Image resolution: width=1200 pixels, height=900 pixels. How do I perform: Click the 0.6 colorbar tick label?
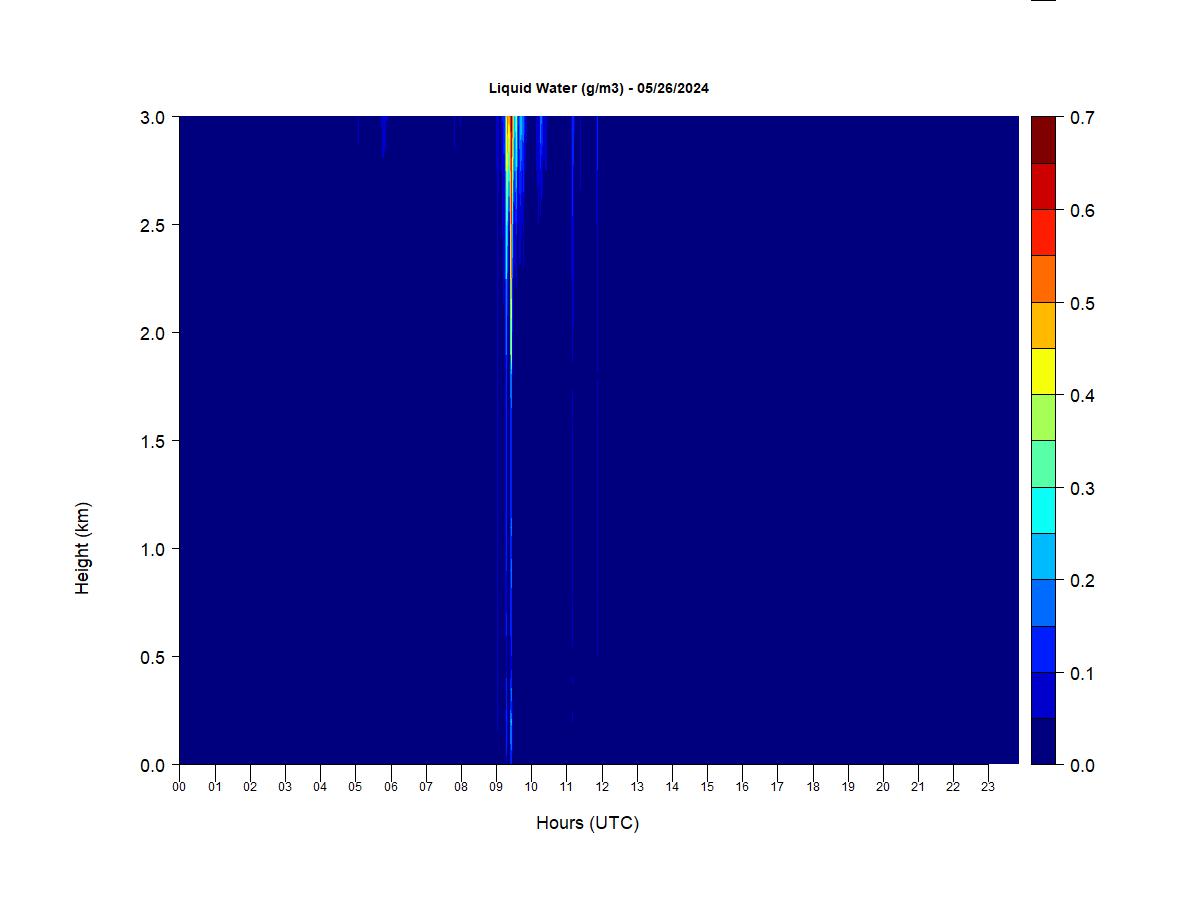tap(1082, 210)
